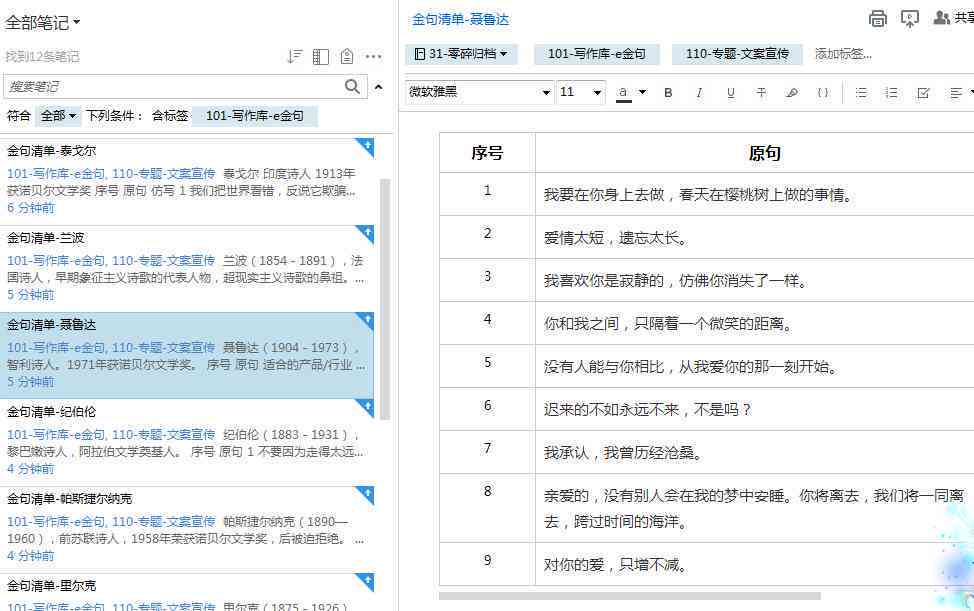Insert code block with braces icon
The width and height of the screenshot is (974, 611).
(x=823, y=93)
